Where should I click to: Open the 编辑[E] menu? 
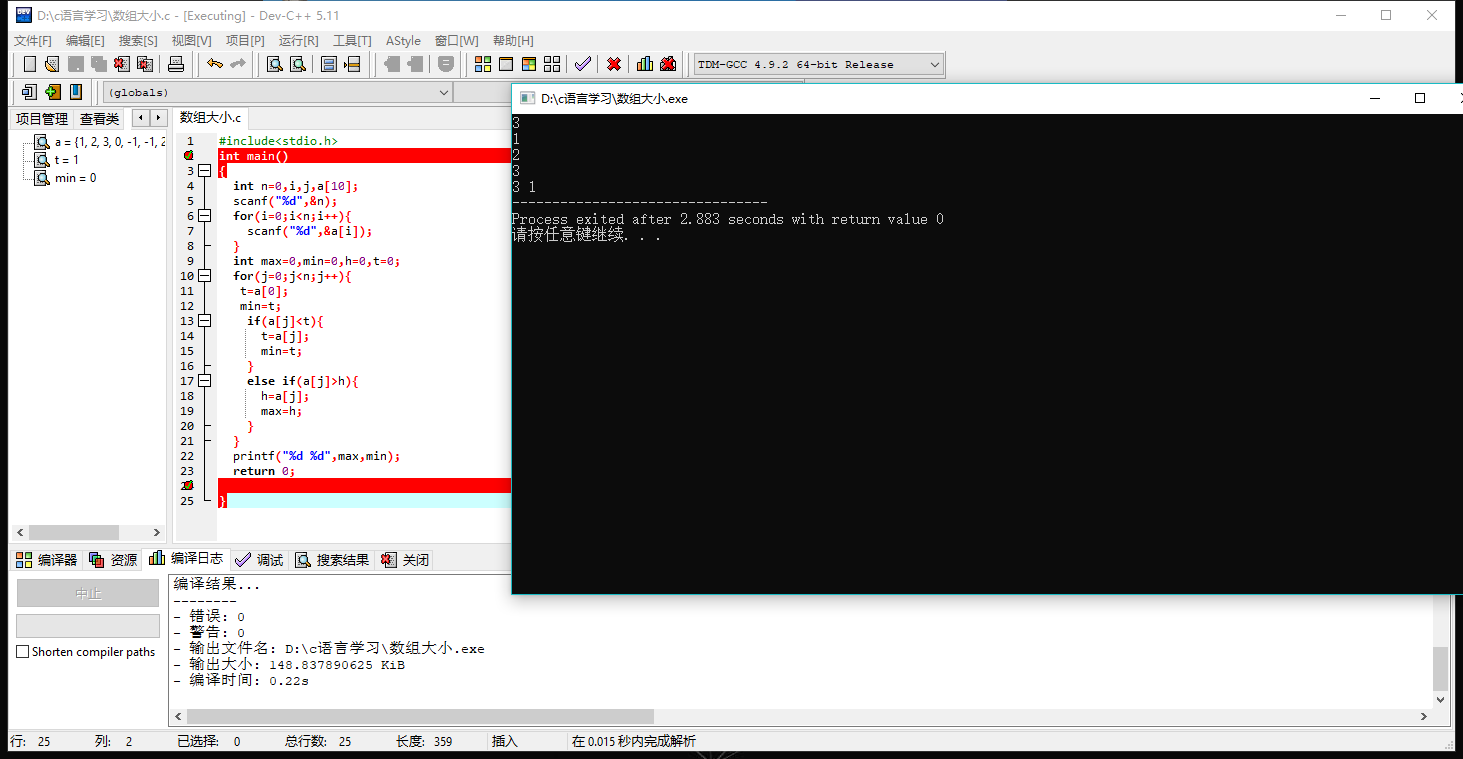85,41
